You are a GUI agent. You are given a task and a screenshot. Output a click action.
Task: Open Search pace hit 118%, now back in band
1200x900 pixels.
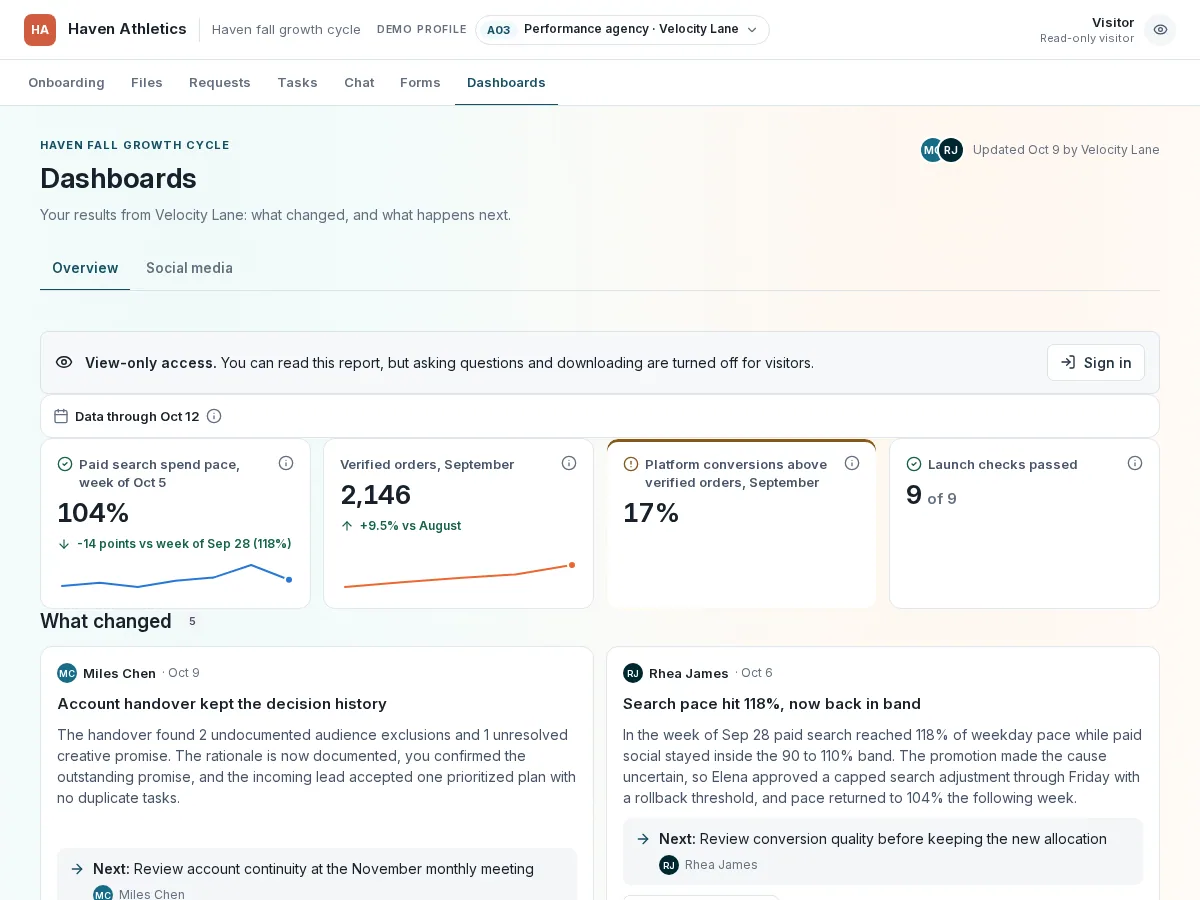(x=772, y=704)
